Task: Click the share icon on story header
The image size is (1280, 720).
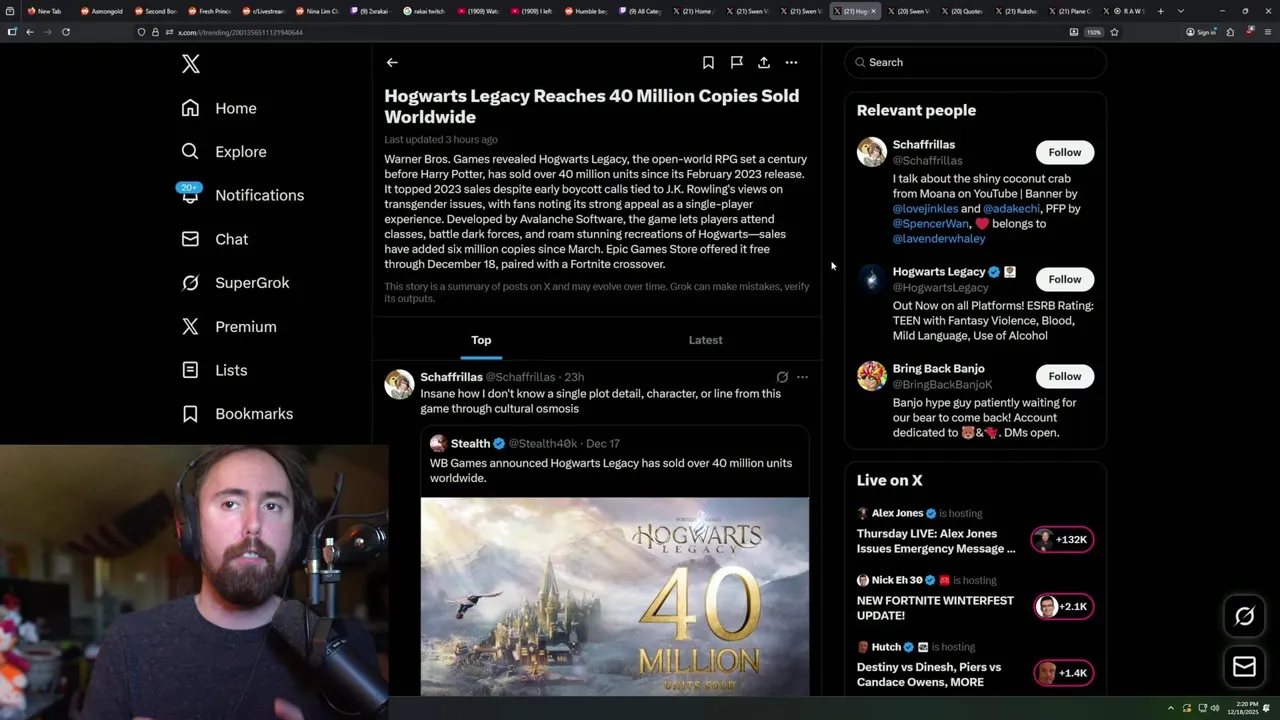Action: (763, 62)
